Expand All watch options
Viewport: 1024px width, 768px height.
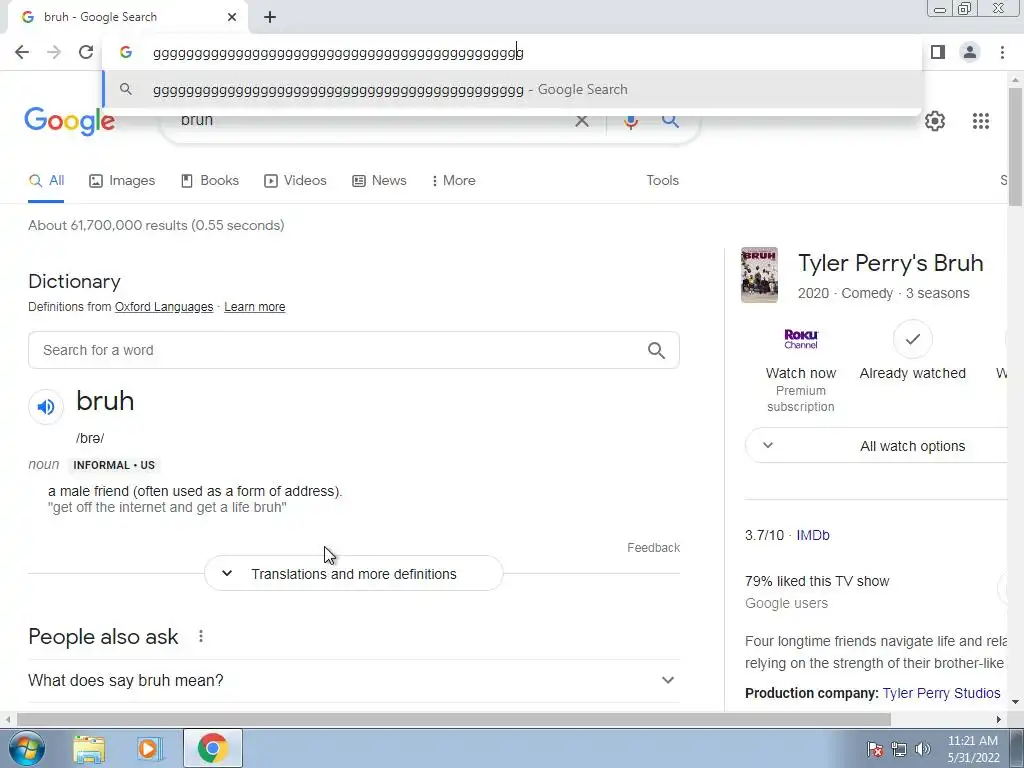[x=878, y=446]
